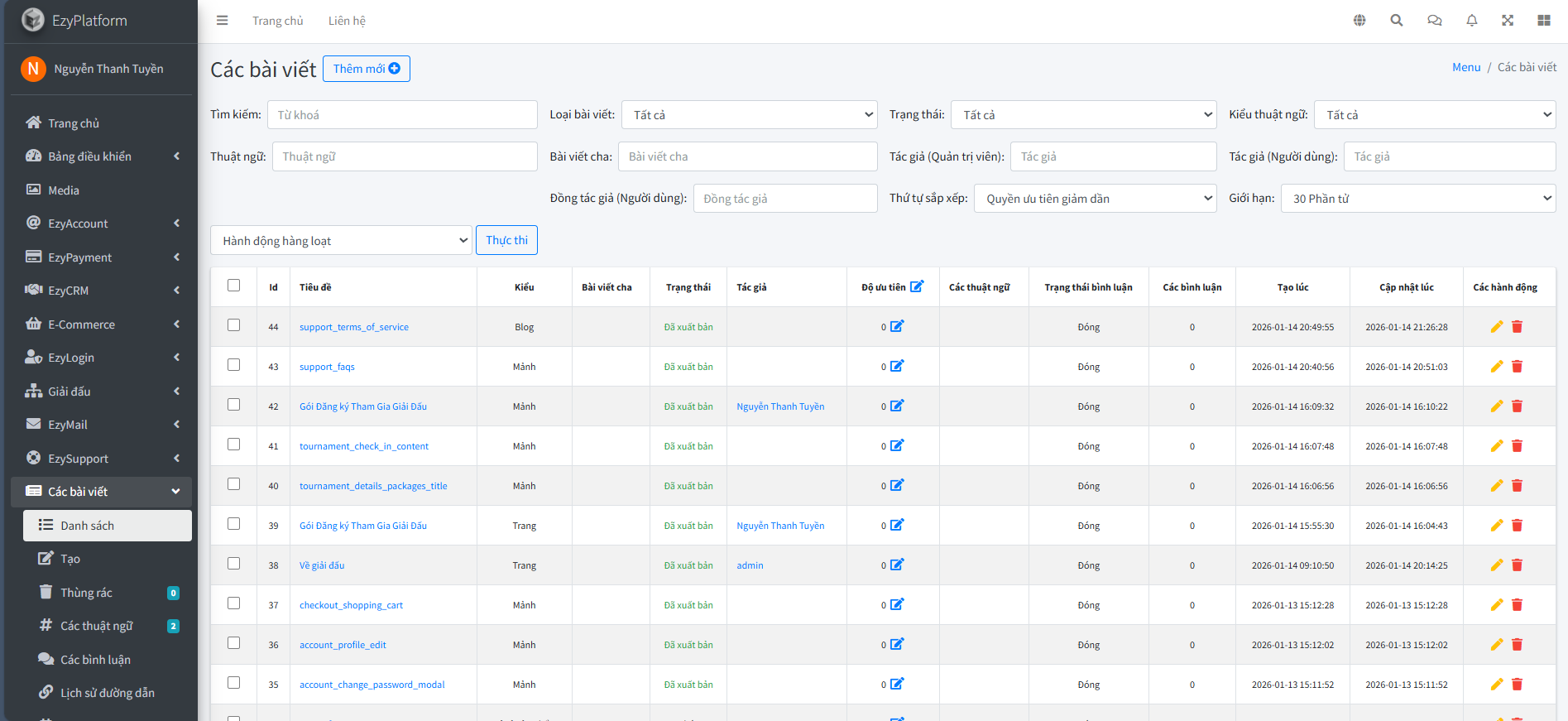1568x721 pixels.
Task: Open 'Thùng rác' in the sidebar
Action: (x=86, y=593)
